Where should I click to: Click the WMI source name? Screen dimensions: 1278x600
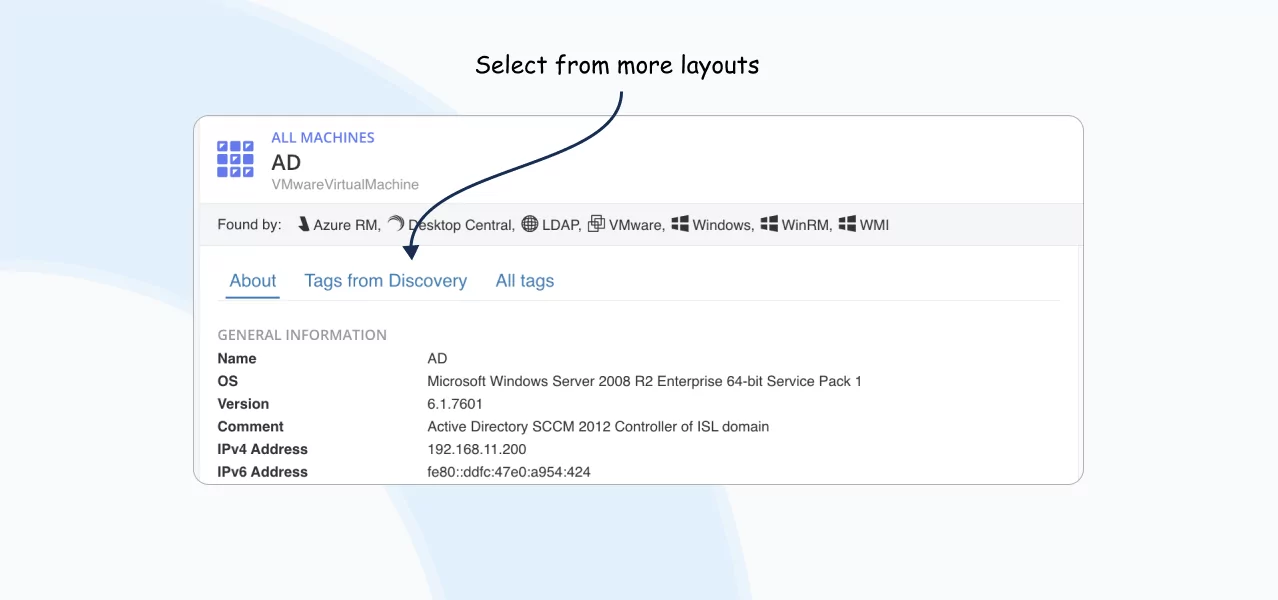(x=875, y=225)
